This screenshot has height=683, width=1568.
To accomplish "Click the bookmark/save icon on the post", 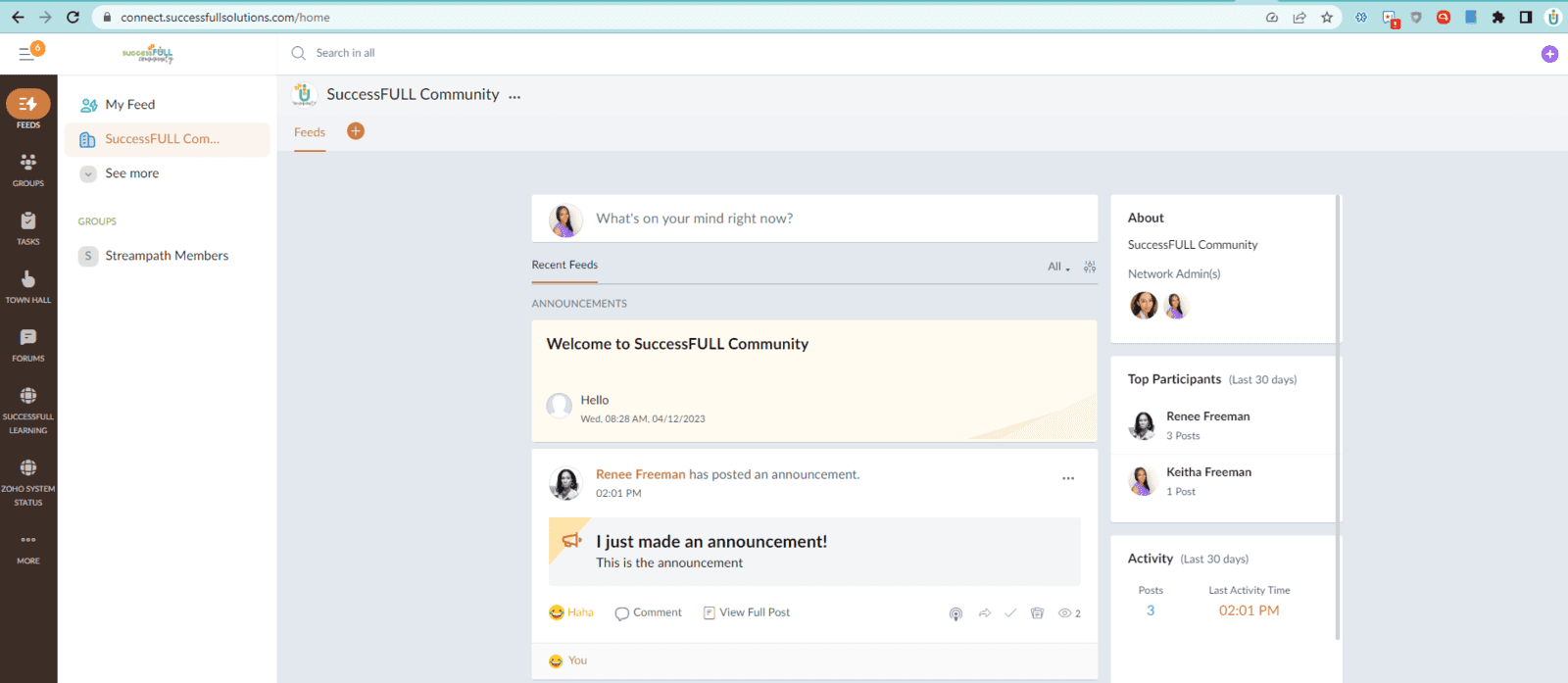I will 1037,613.
